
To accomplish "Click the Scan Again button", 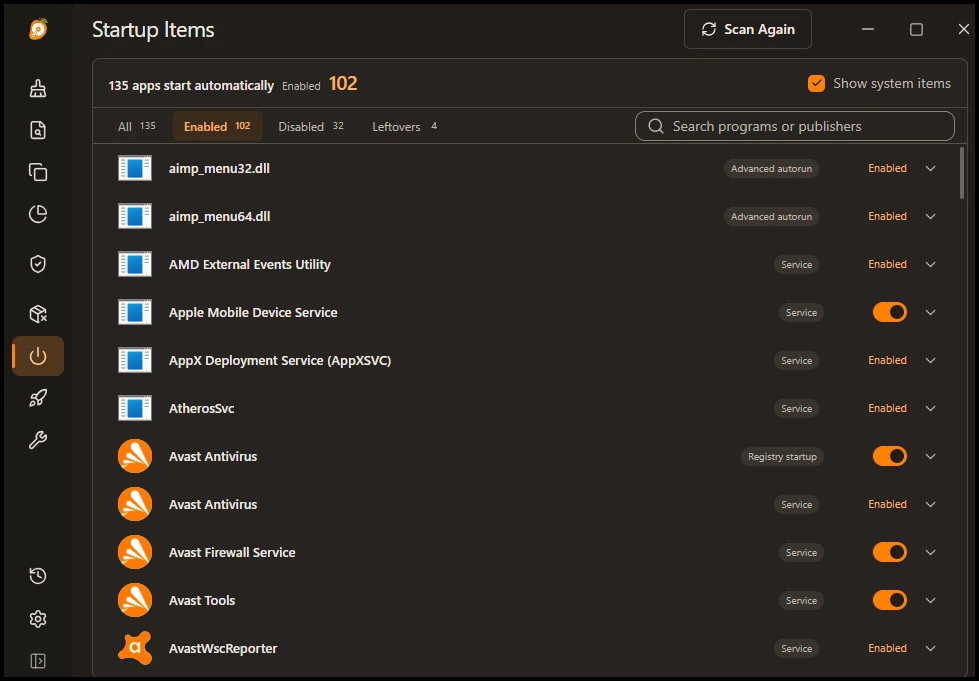I will click(747, 29).
